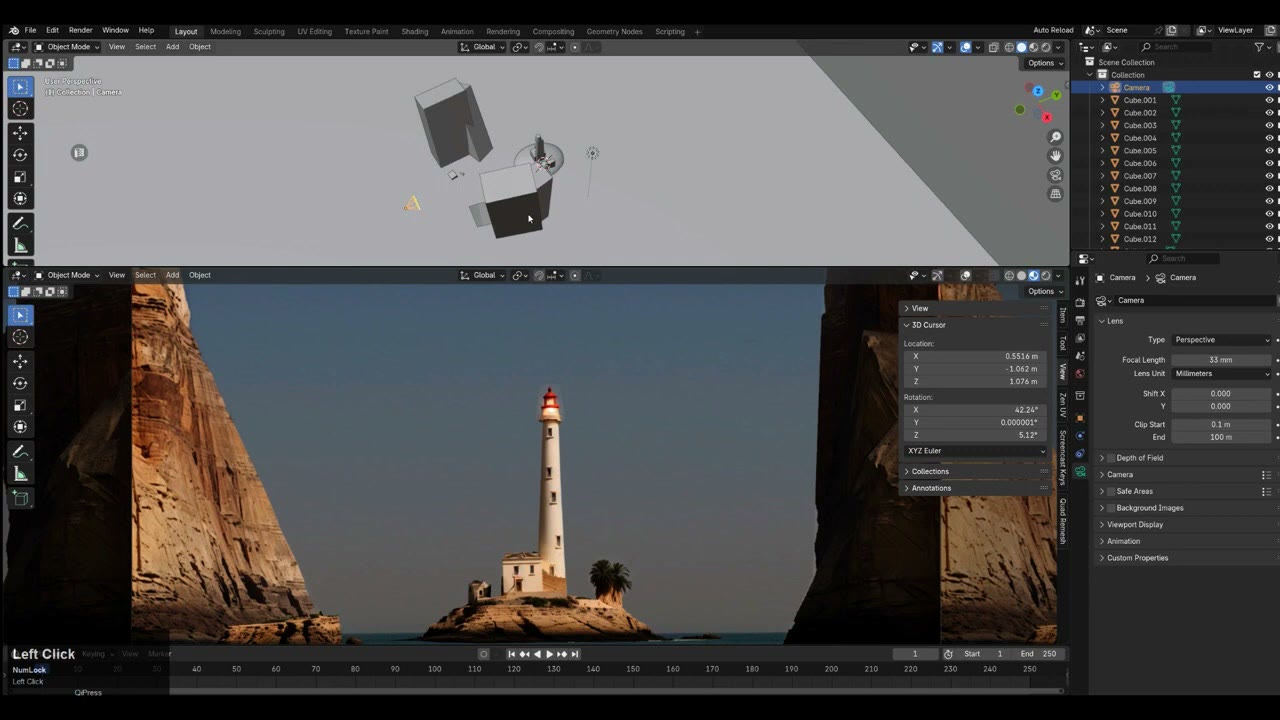Open the XYZ Euler rotation mode dropdown
This screenshot has height=720, width=1280.
(x=976, y=451)
